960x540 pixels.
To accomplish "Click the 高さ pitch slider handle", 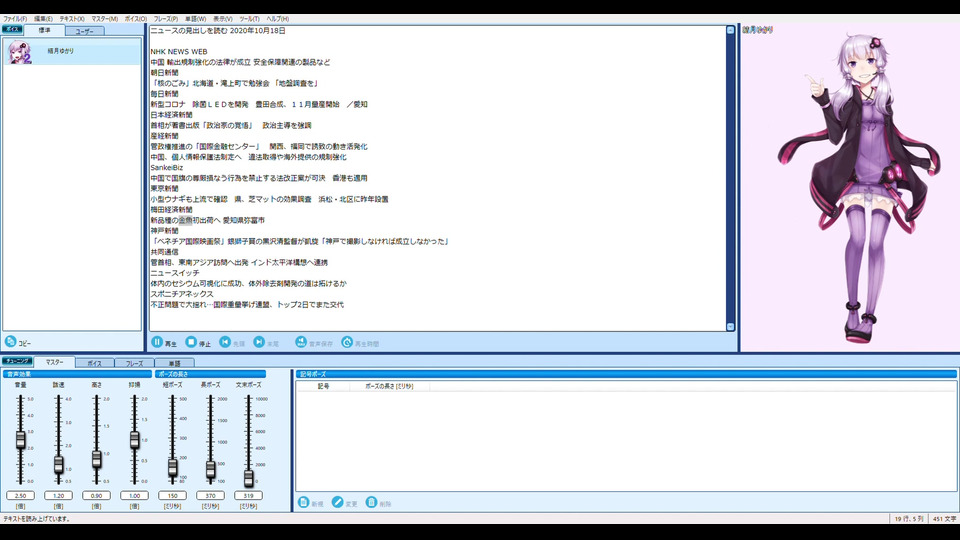I will 96,459.
